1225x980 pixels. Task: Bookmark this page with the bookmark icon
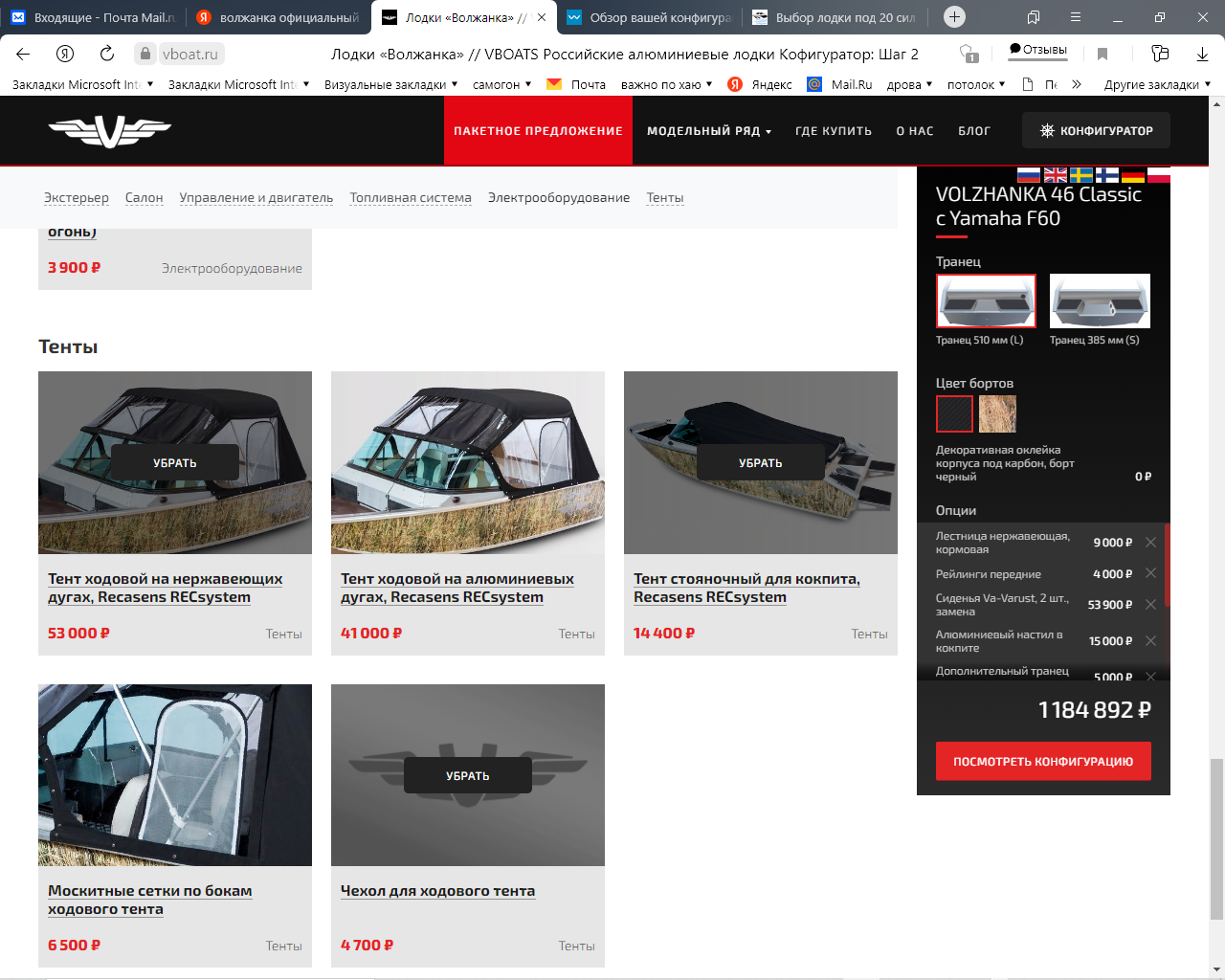(1102, 54)
